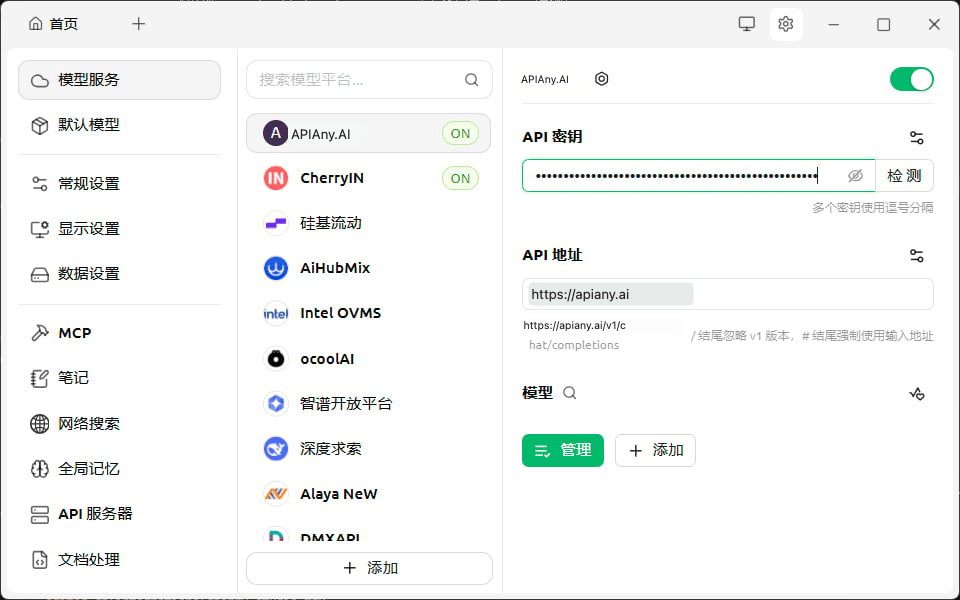Screen dimensions: 960x600
Task: Click the CherryIN red logo icon
Action: 276,178
